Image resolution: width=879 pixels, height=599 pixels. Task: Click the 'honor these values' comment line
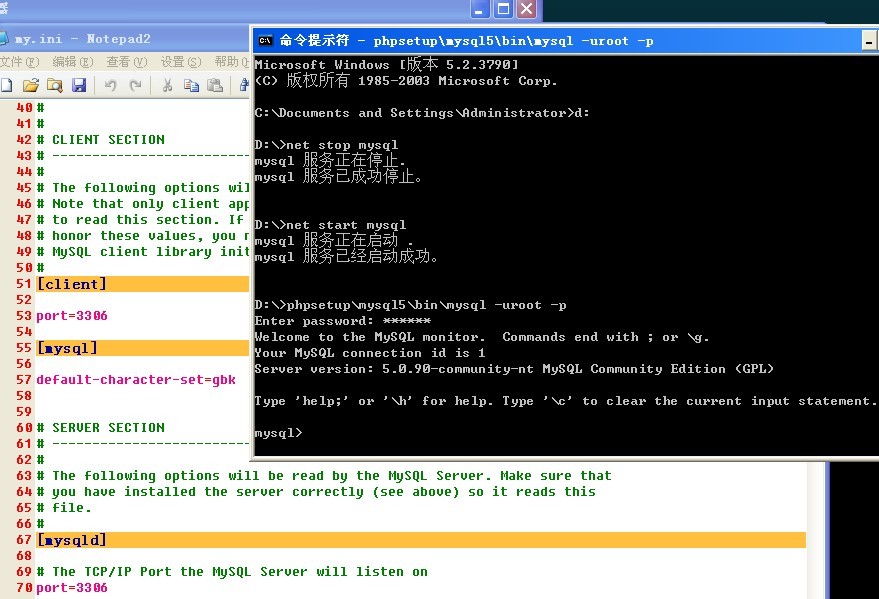point(142,236)
